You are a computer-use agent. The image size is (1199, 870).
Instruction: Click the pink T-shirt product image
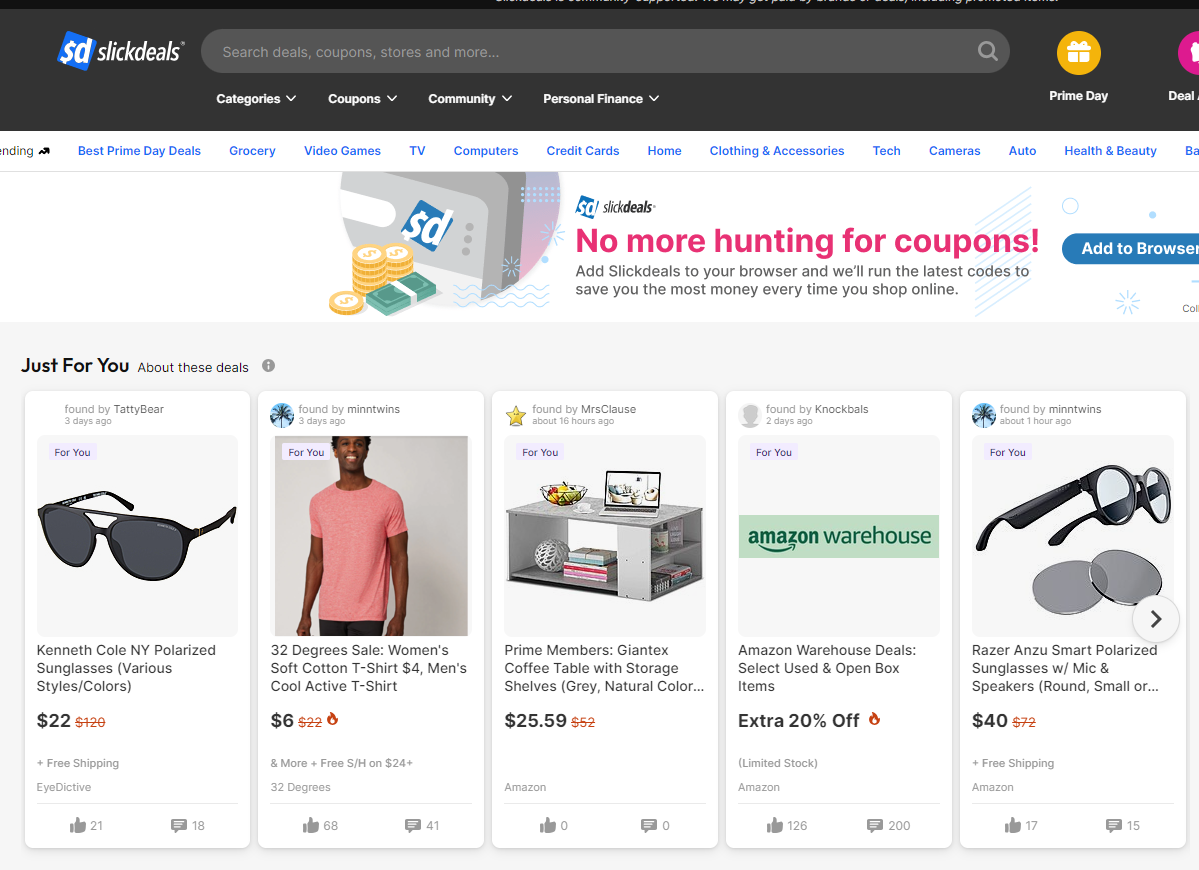point(371,535)
